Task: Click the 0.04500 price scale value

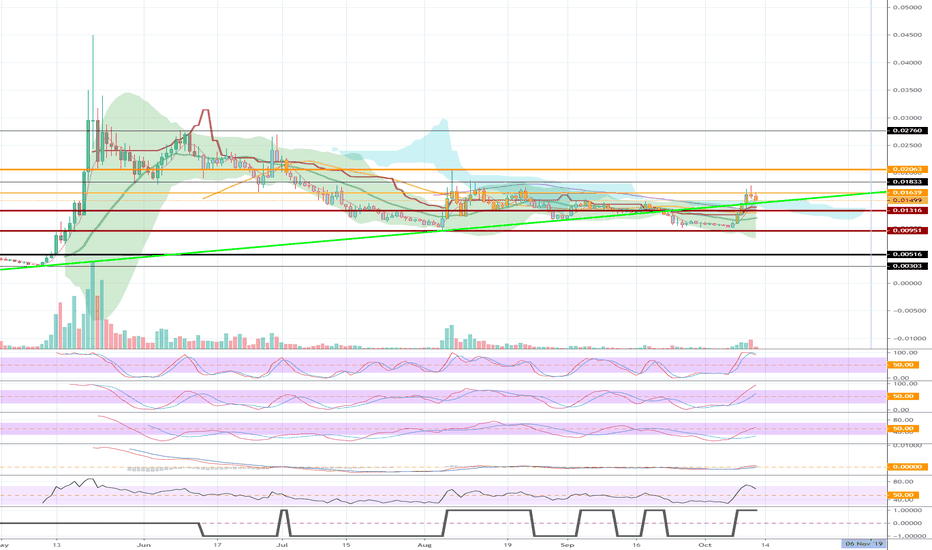Action: pyautogui.click(x=908, y=35)
